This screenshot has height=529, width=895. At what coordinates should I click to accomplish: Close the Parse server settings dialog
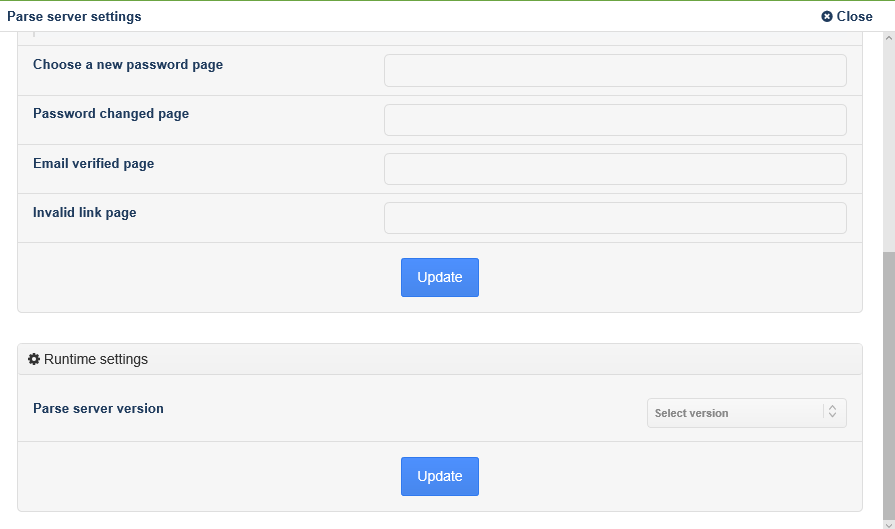point(846,17)
